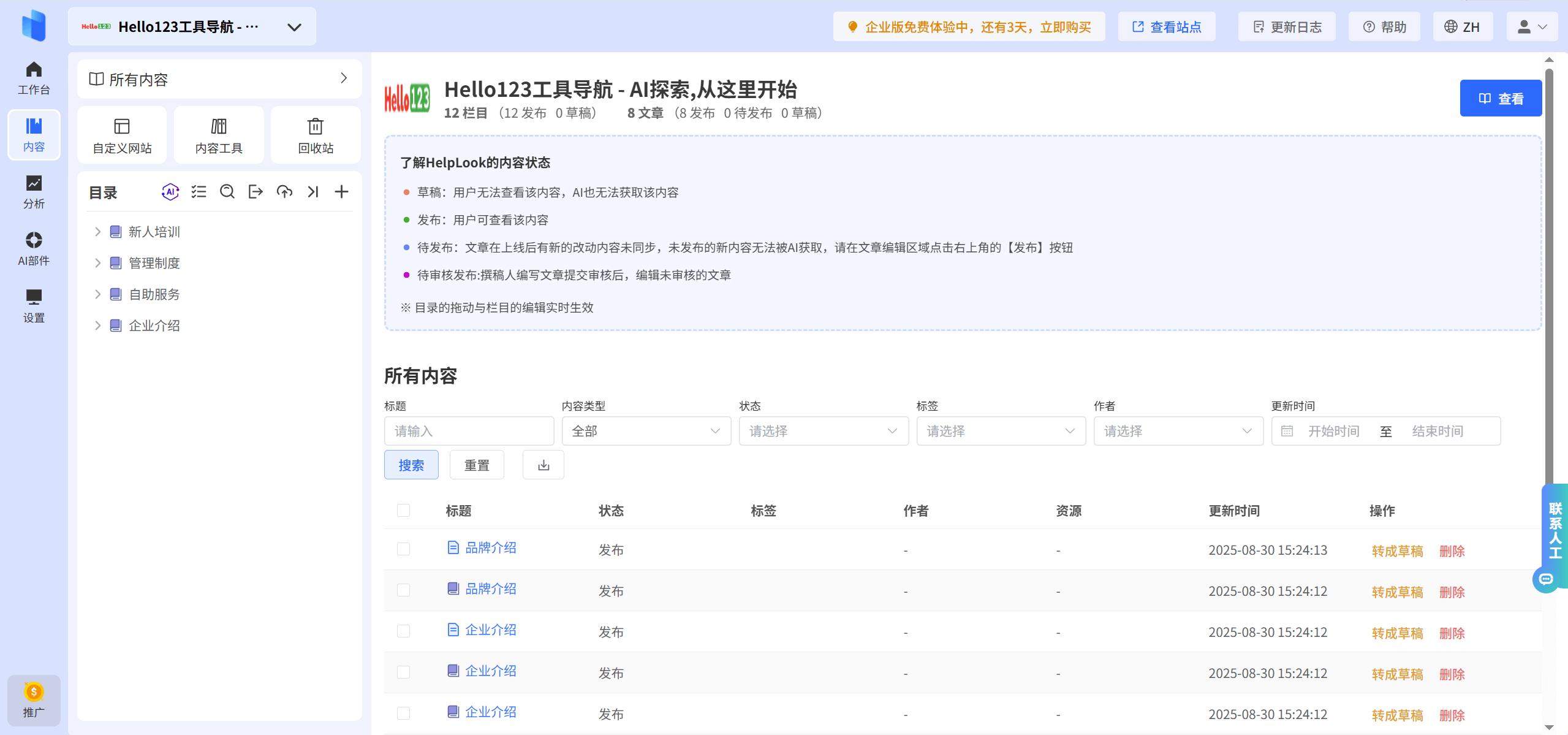
Task: Switch language using the ZH menu
Action: tap(1463, 26)
